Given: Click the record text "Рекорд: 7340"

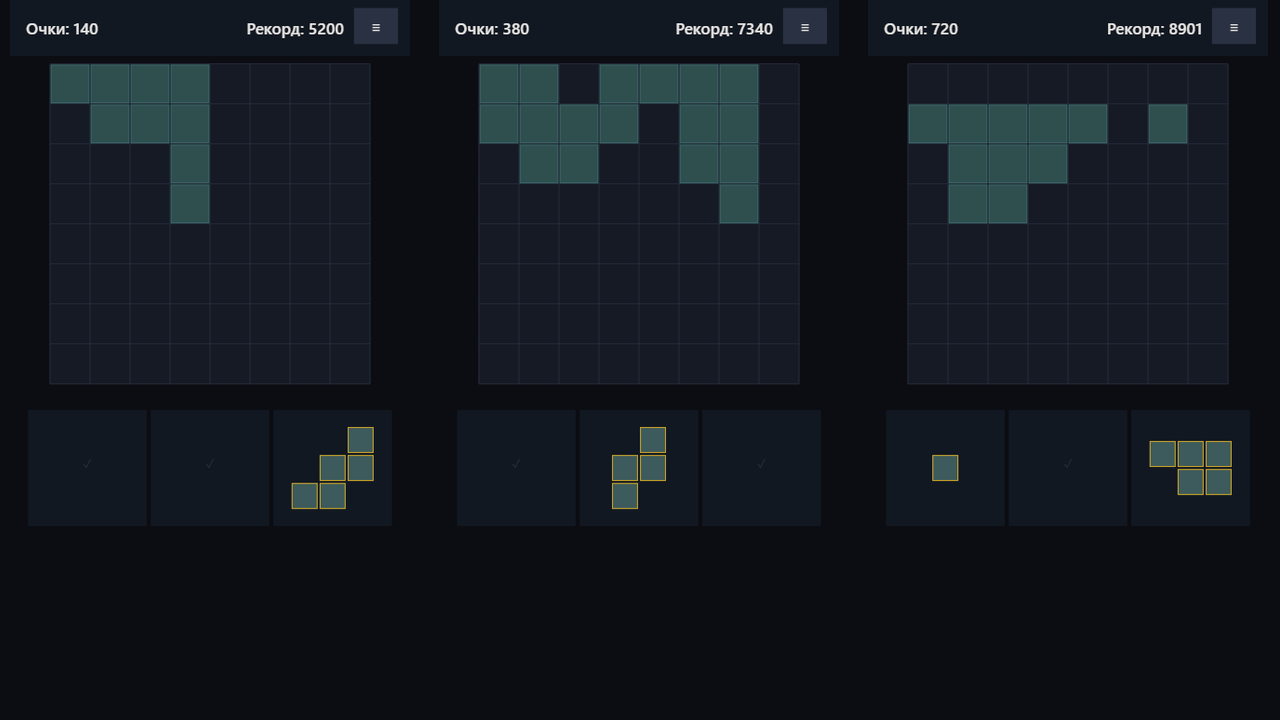Looking at the screenshot, I should tap(724, 29).
